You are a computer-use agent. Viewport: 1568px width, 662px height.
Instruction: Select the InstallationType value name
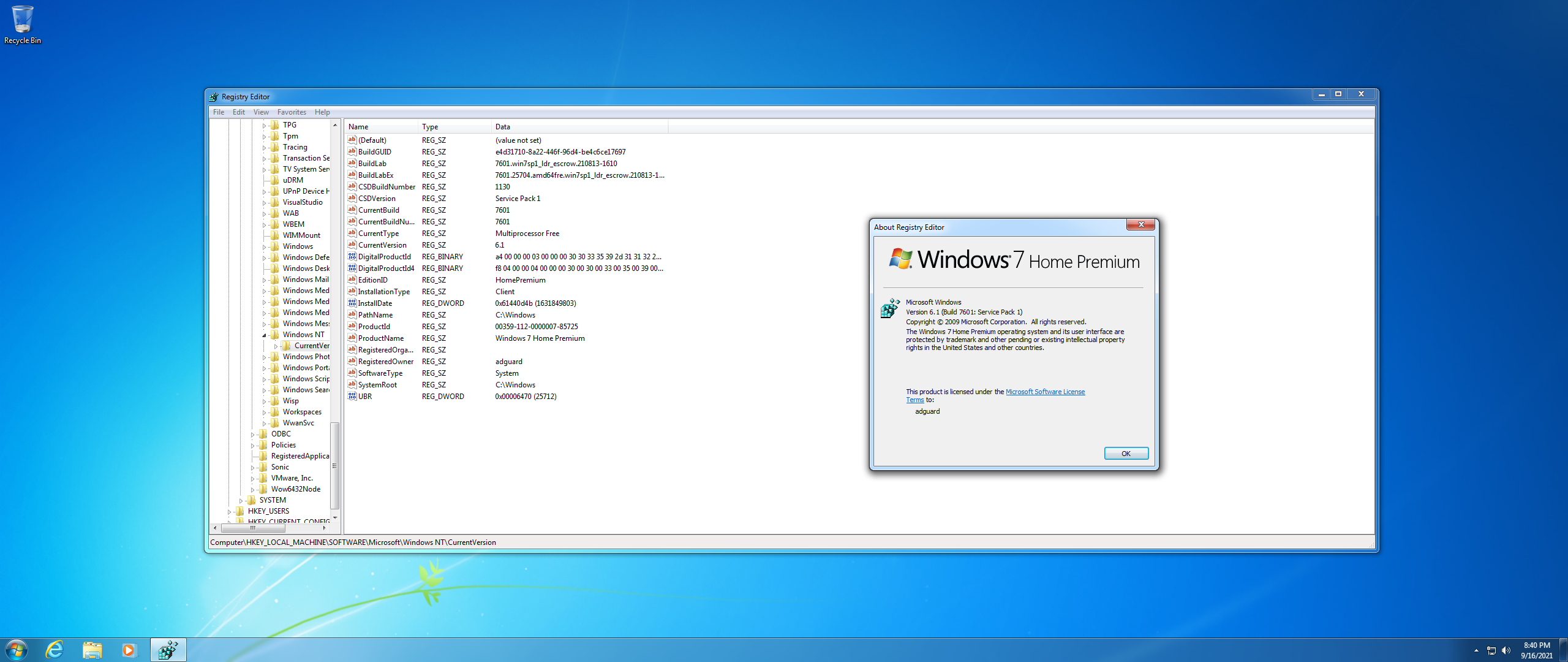tap(383, 291)
